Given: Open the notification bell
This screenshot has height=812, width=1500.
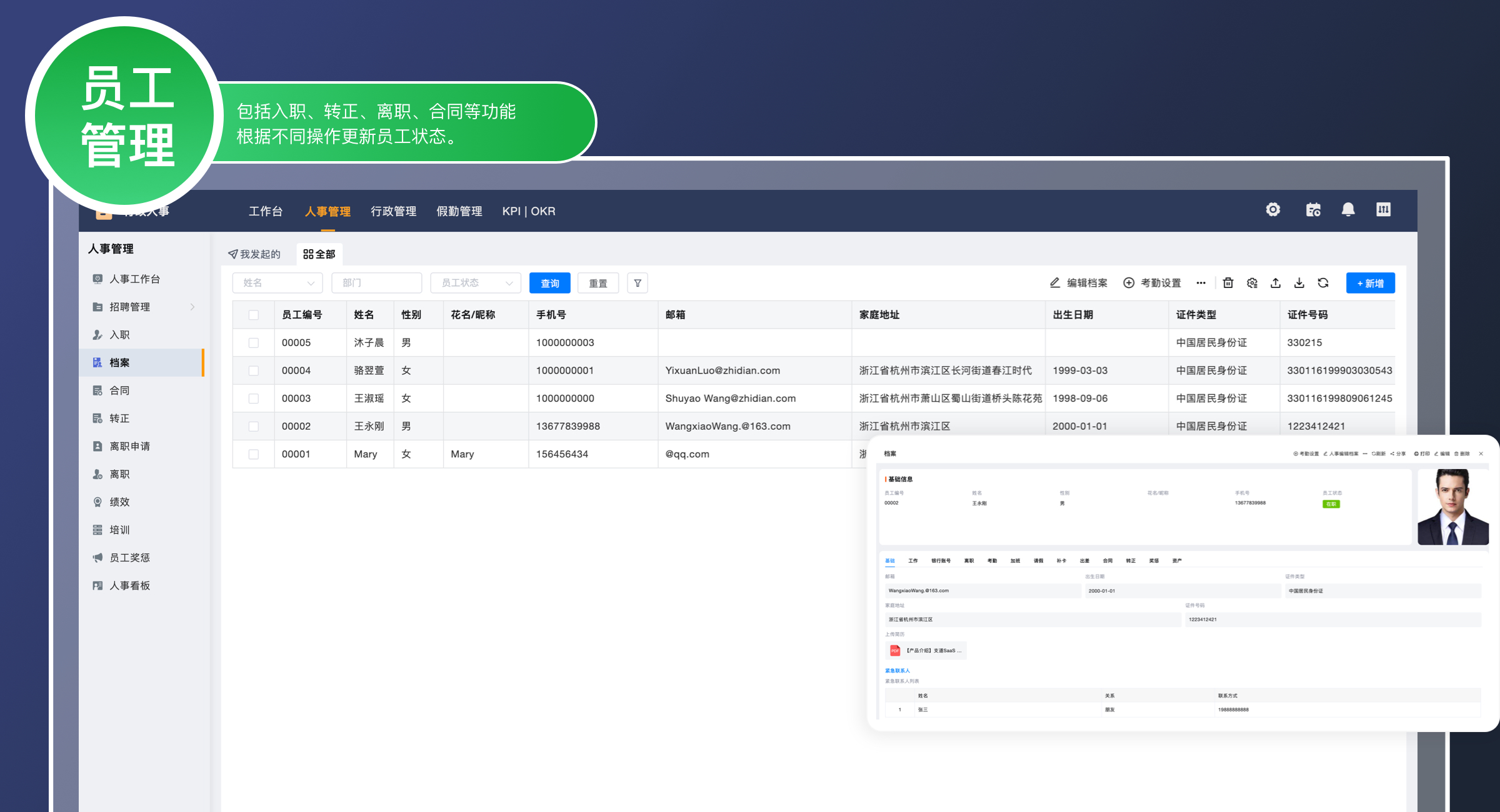Looking at the screenshot, I should pyautogui.click(x=1348, y=210).
